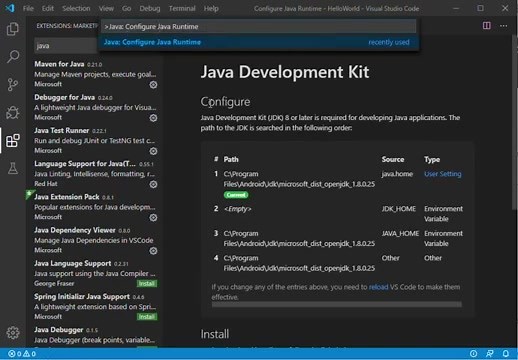
Task: Click the errors count in status bar
Action: [x=15, y=354]
